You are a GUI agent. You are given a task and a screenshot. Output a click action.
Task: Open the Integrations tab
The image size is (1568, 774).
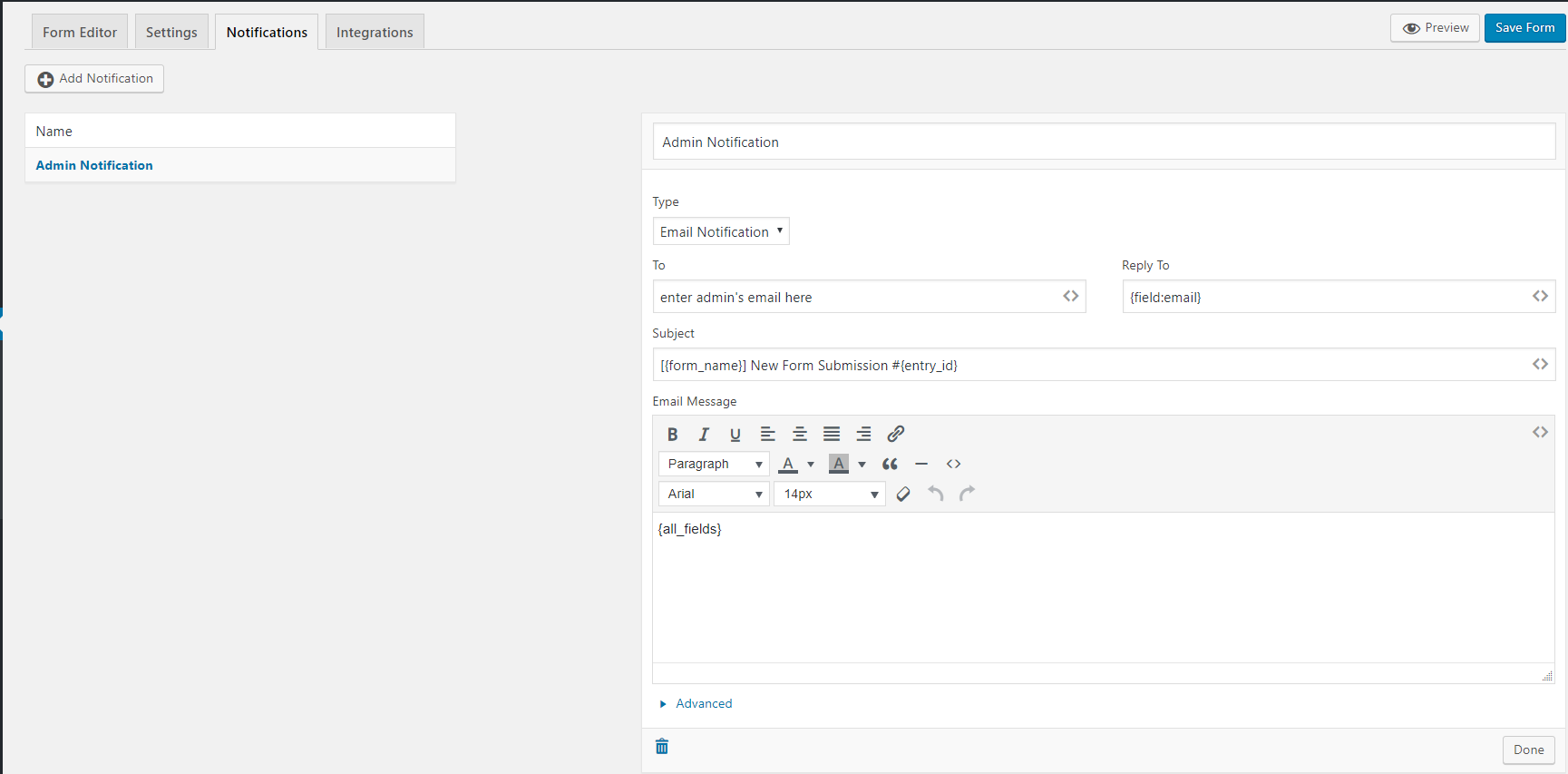click(375, 32)
